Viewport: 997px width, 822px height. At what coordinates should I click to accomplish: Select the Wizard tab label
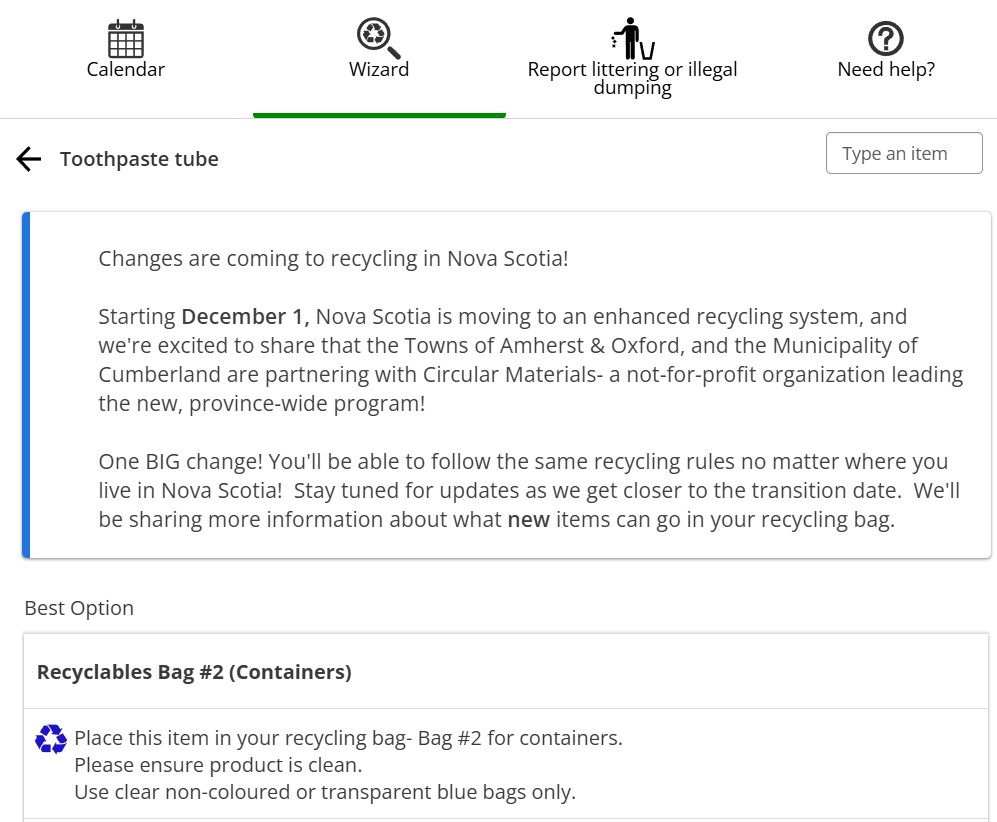point(379,70)
